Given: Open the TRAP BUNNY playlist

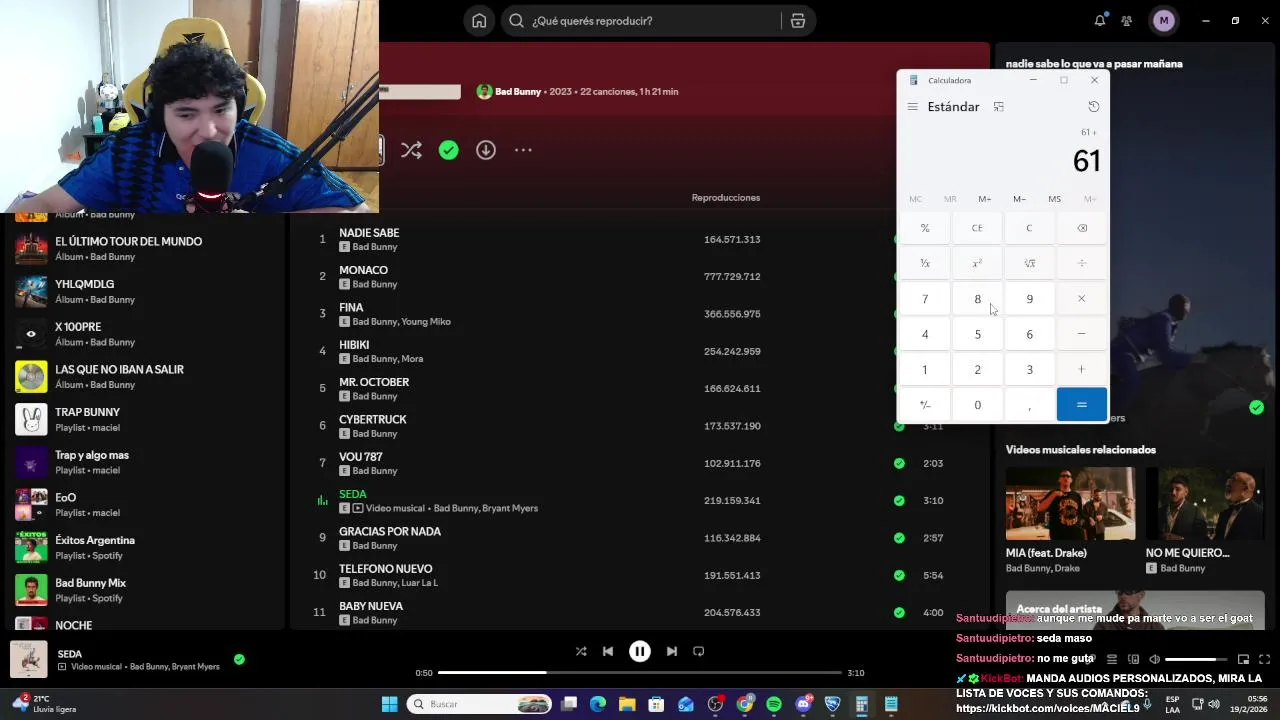Looking at the screenshot, I should point(142,419).
